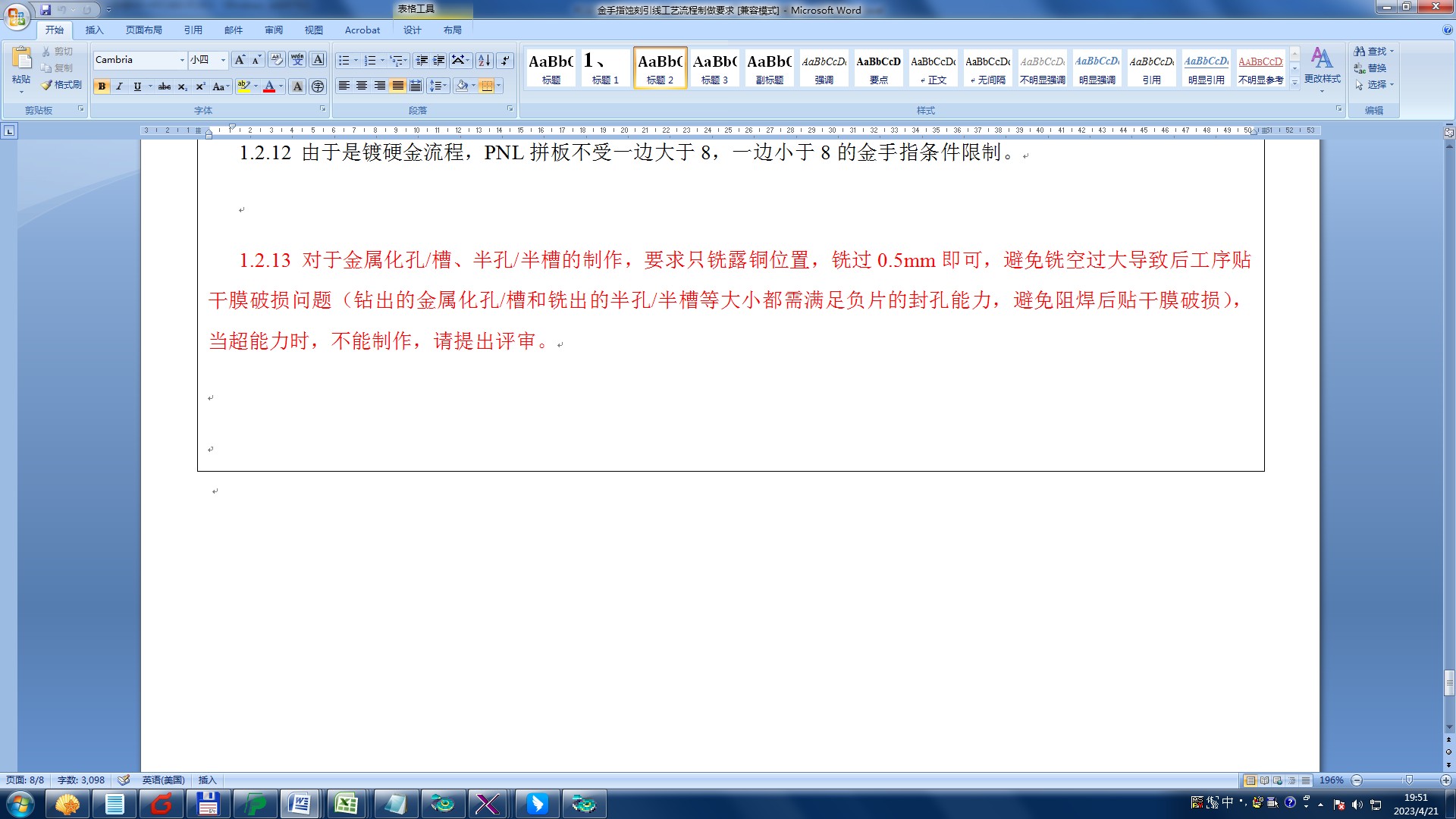This screenshot has height=819, width=1456.
Task: Click the red Font Color button
Action: [269, 86]
